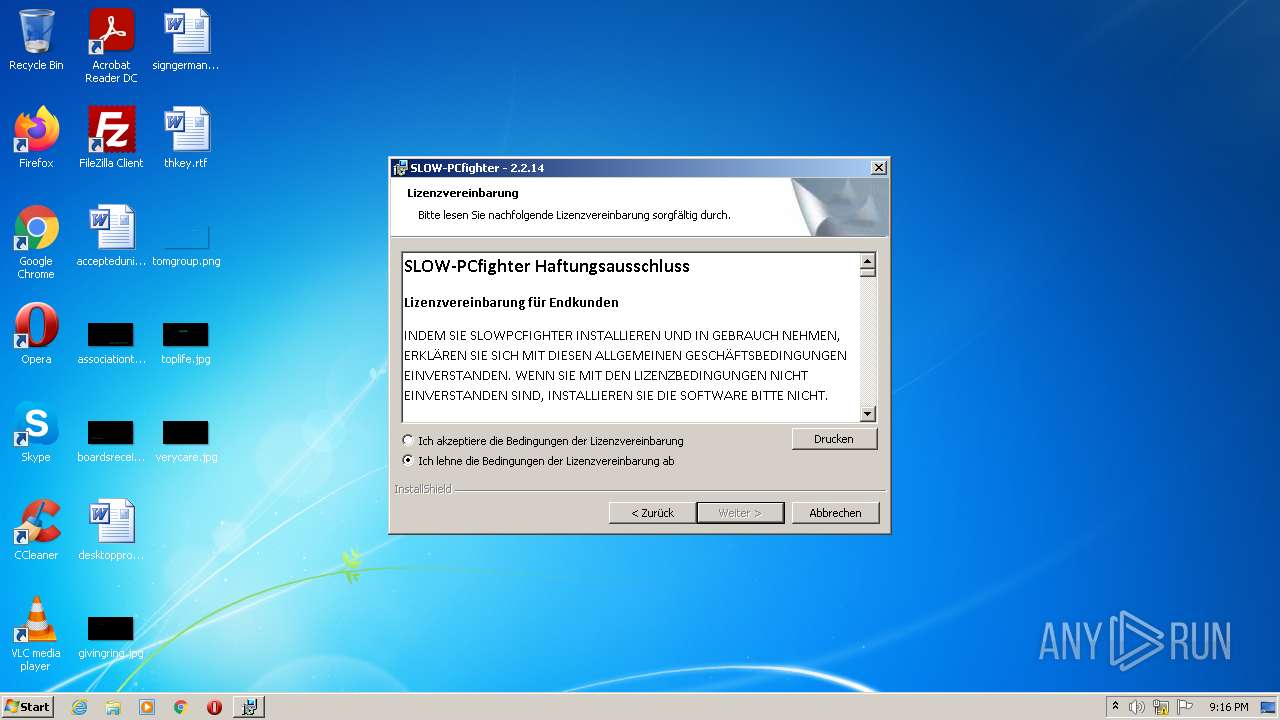The image size is (1280, 720).
Task: Open Firefox desktop shortcut
Action: click(x=36, y=138)
